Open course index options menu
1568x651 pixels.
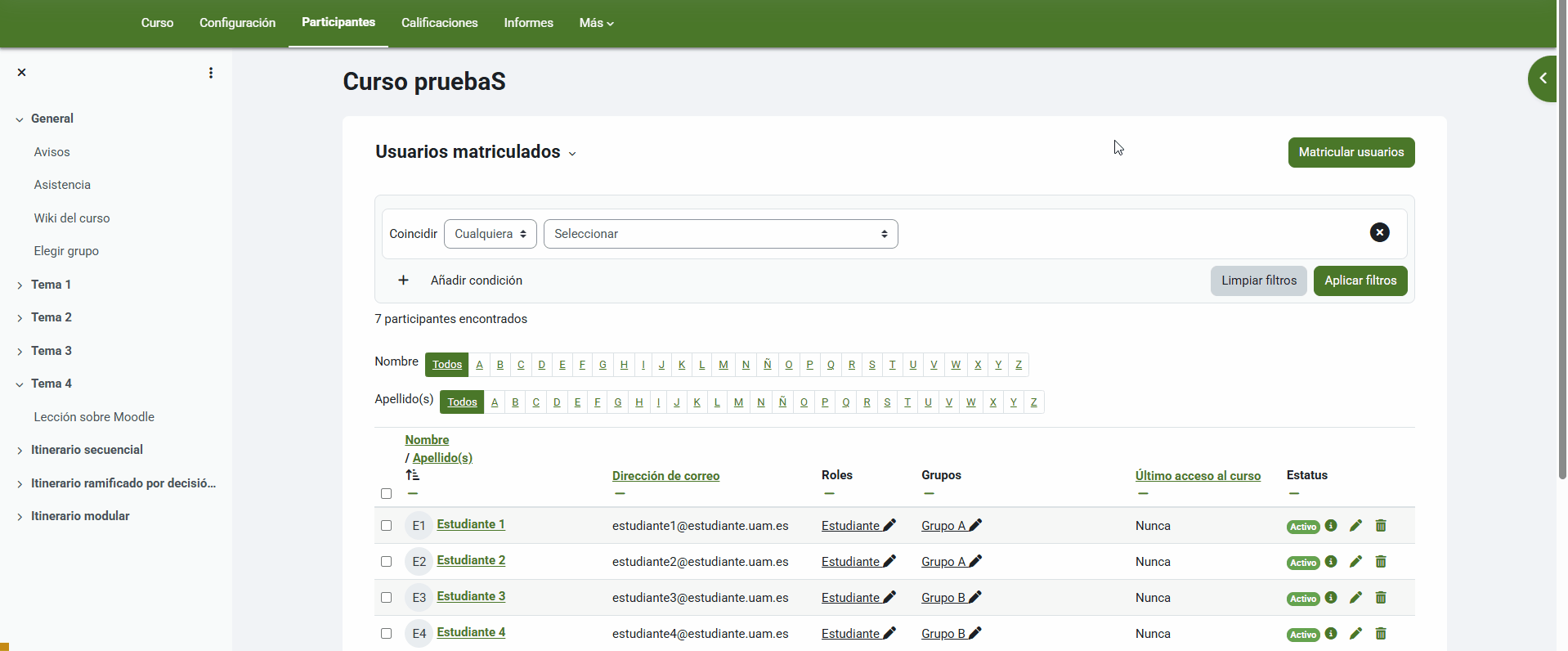(x=211, y=73)
